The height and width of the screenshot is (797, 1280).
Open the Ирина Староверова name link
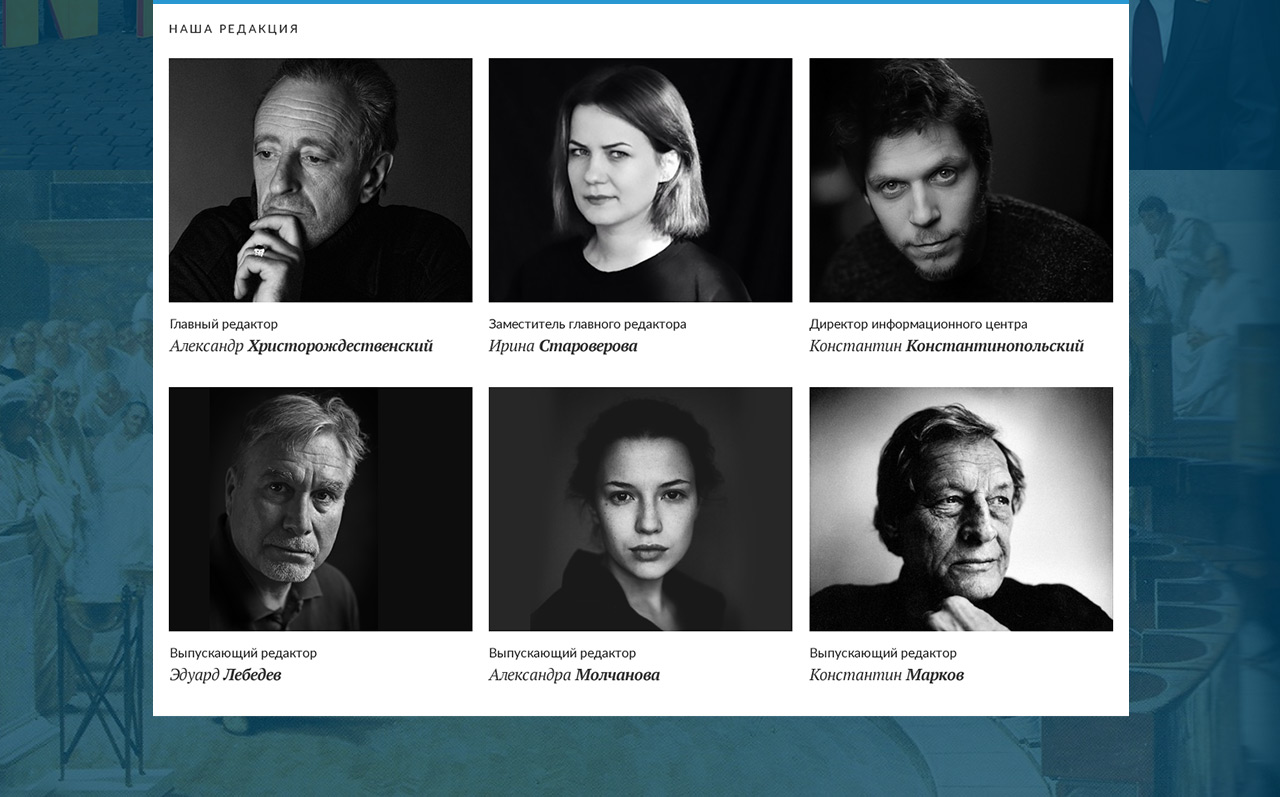[562, 346]
